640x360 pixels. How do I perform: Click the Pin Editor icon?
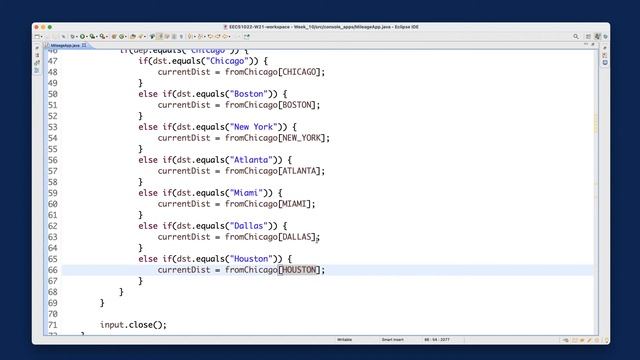coord(247,36)
